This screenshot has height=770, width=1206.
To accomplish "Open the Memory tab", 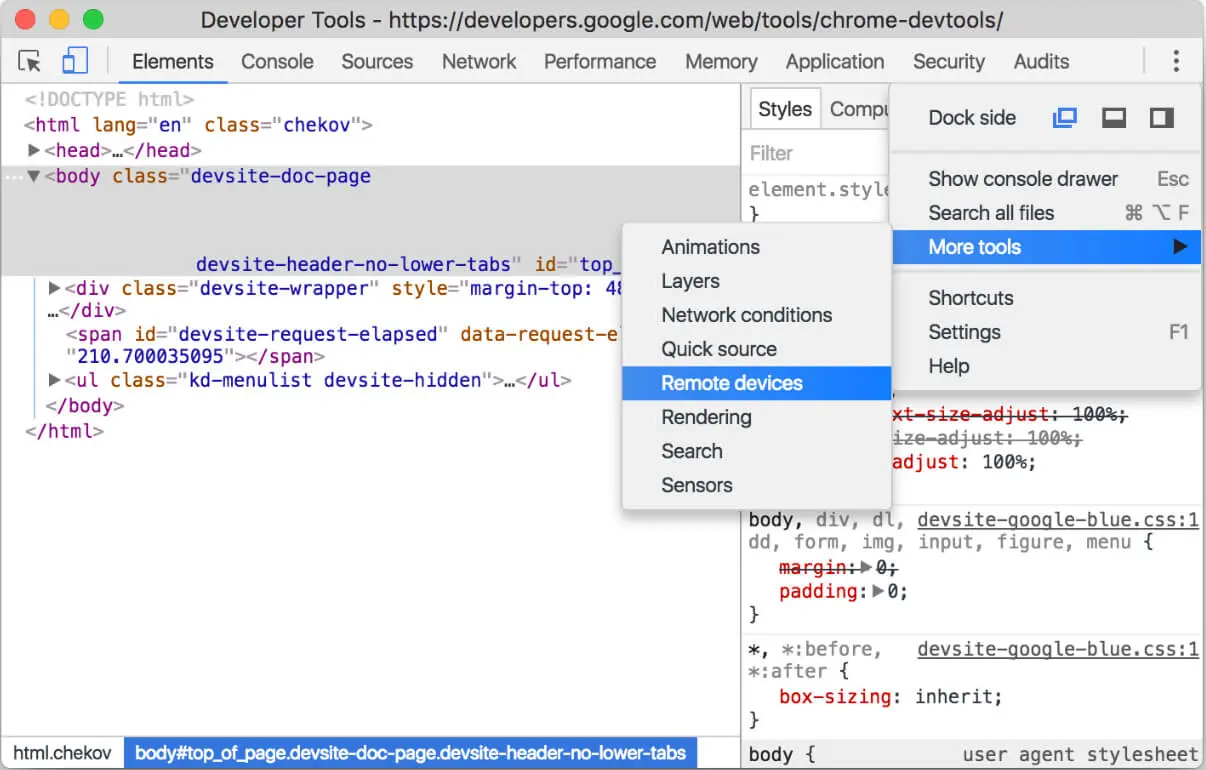I will point(721,61).
